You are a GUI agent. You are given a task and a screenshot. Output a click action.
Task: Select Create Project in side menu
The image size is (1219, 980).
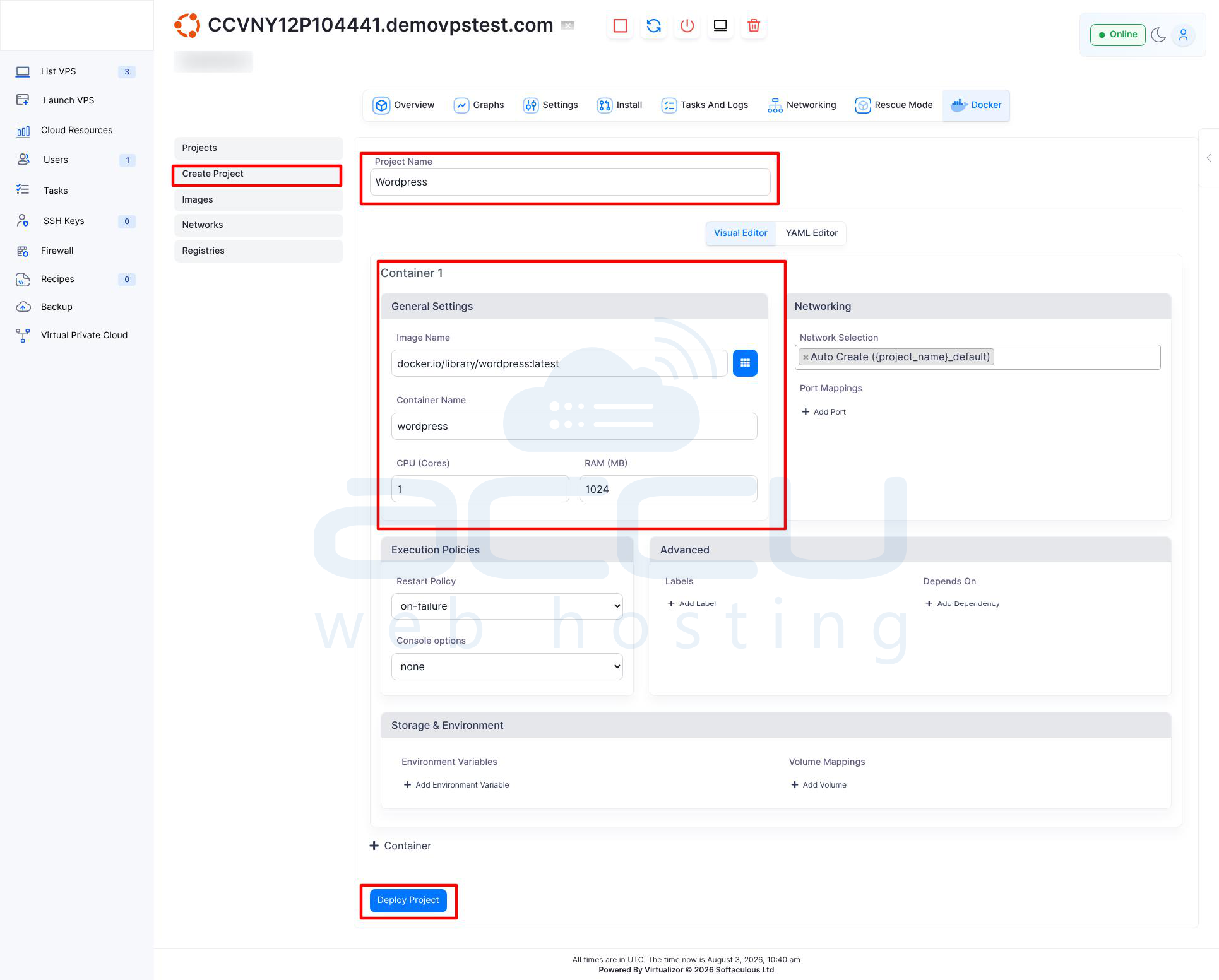tap(258, 174)
